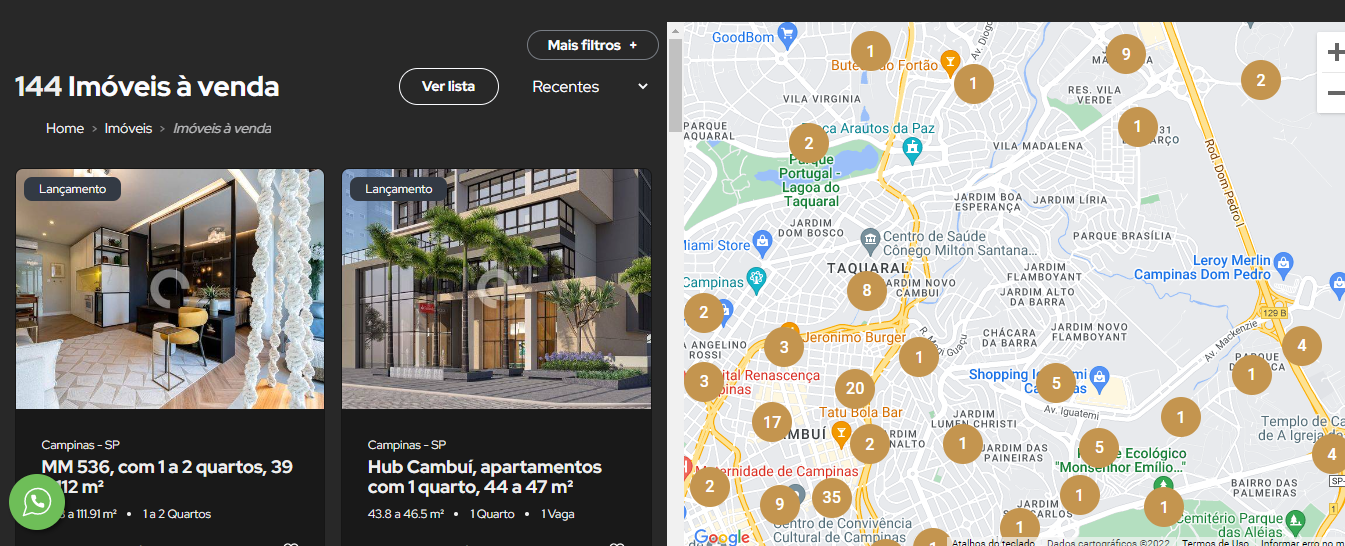Open Hub Cambuí apartment photo
This screenshot has width=1345, height=546.
click(496, 289)
